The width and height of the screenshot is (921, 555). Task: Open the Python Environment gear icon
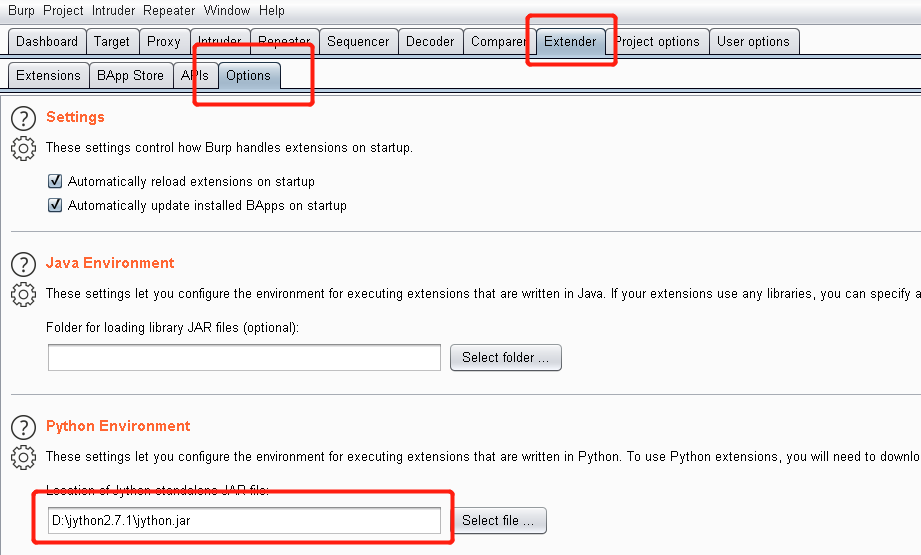(x=23, y=457)
